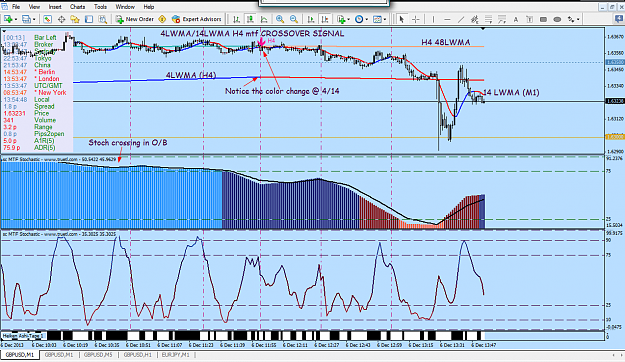The height and width of the screenshot is (362, 625).
Task: Toggle the Expert Advisors button
Action: click(196, 19)
